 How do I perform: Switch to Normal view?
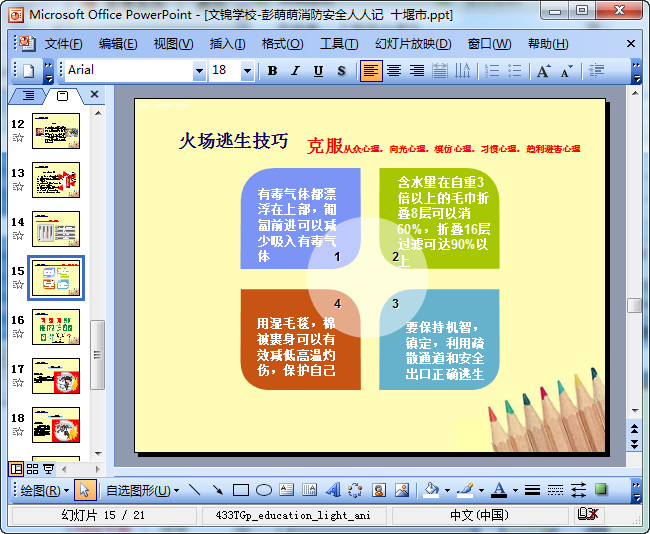pos(16,469)
